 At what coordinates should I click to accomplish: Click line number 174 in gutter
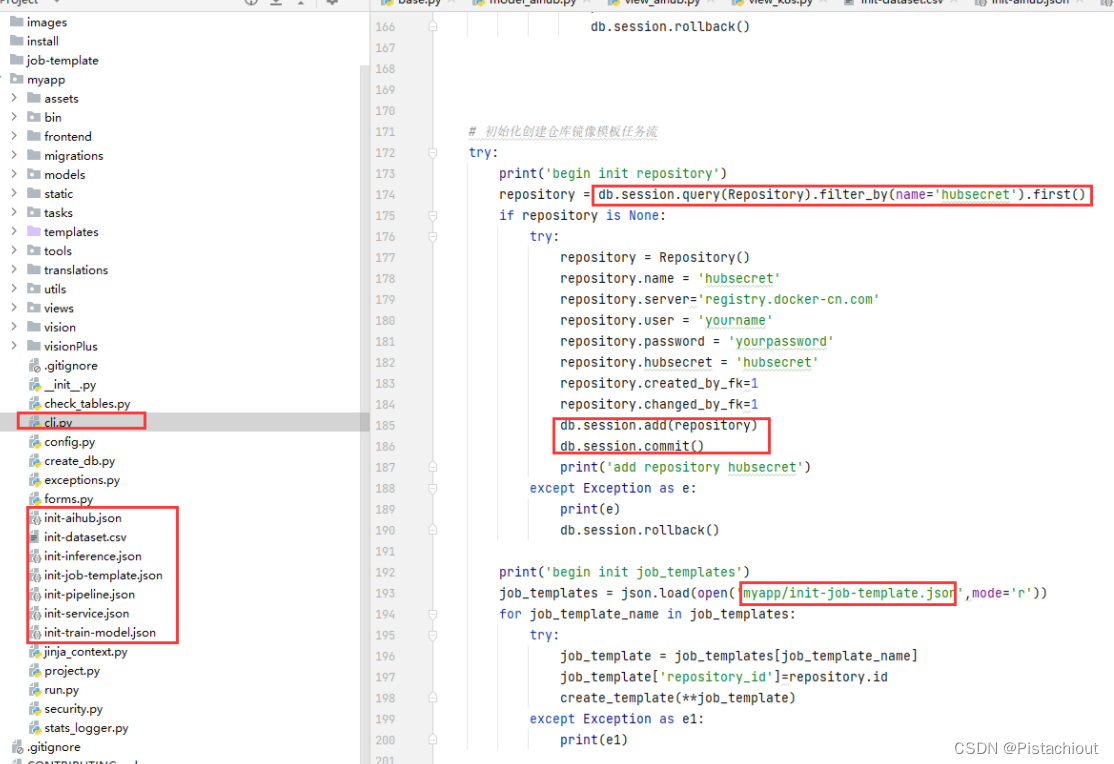(385, 195)
